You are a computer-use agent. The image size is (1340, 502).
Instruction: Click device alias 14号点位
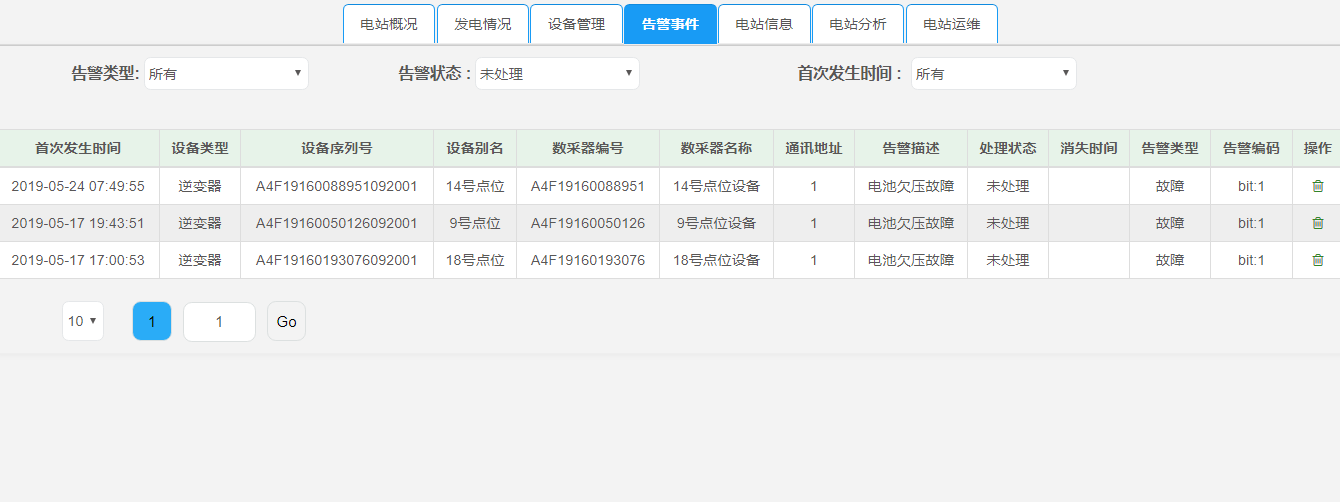click(x=475, y=186)
